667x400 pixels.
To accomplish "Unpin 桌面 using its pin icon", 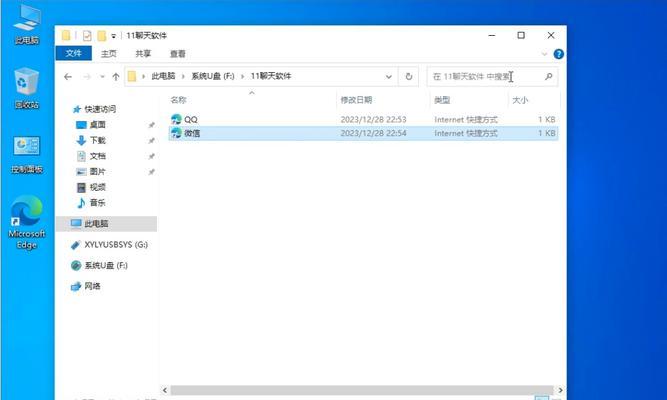I will tap(151, 125).
